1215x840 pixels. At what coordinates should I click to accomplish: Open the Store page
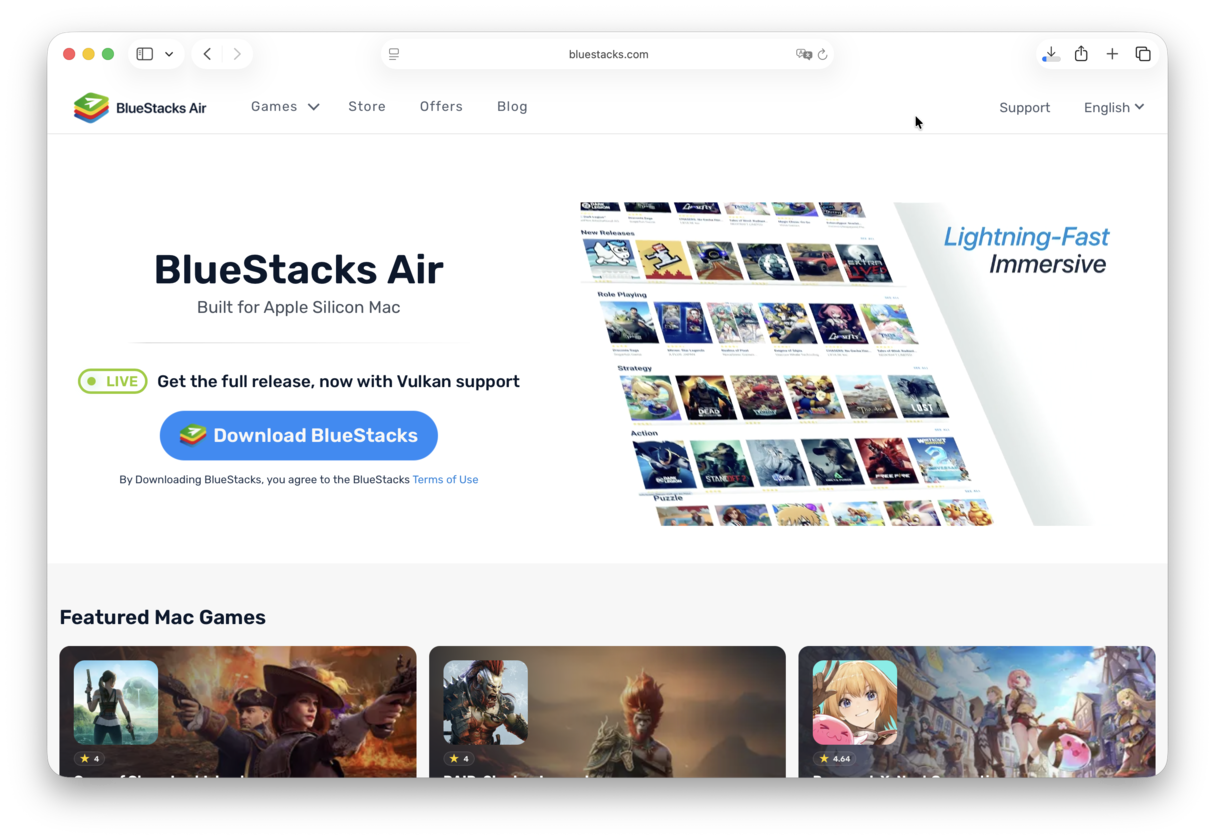coord(367,106)
